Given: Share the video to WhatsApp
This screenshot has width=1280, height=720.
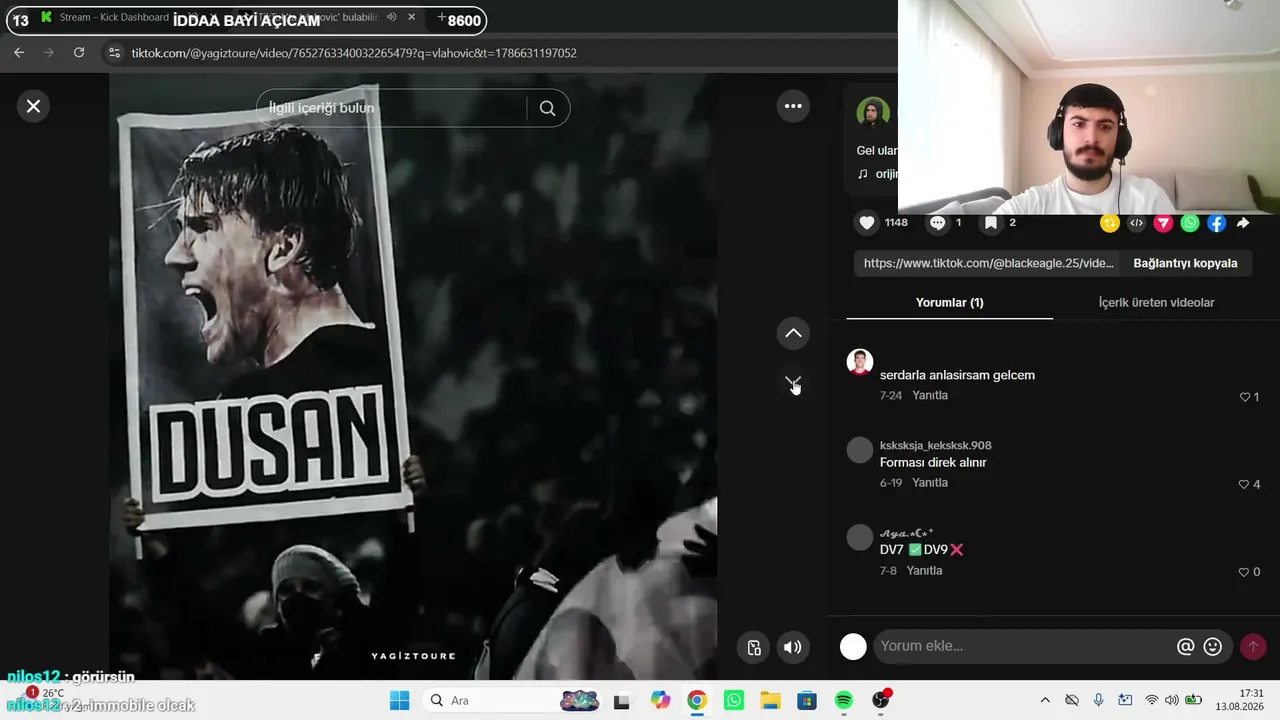Looking at the screenshot, I should 1190,223.
